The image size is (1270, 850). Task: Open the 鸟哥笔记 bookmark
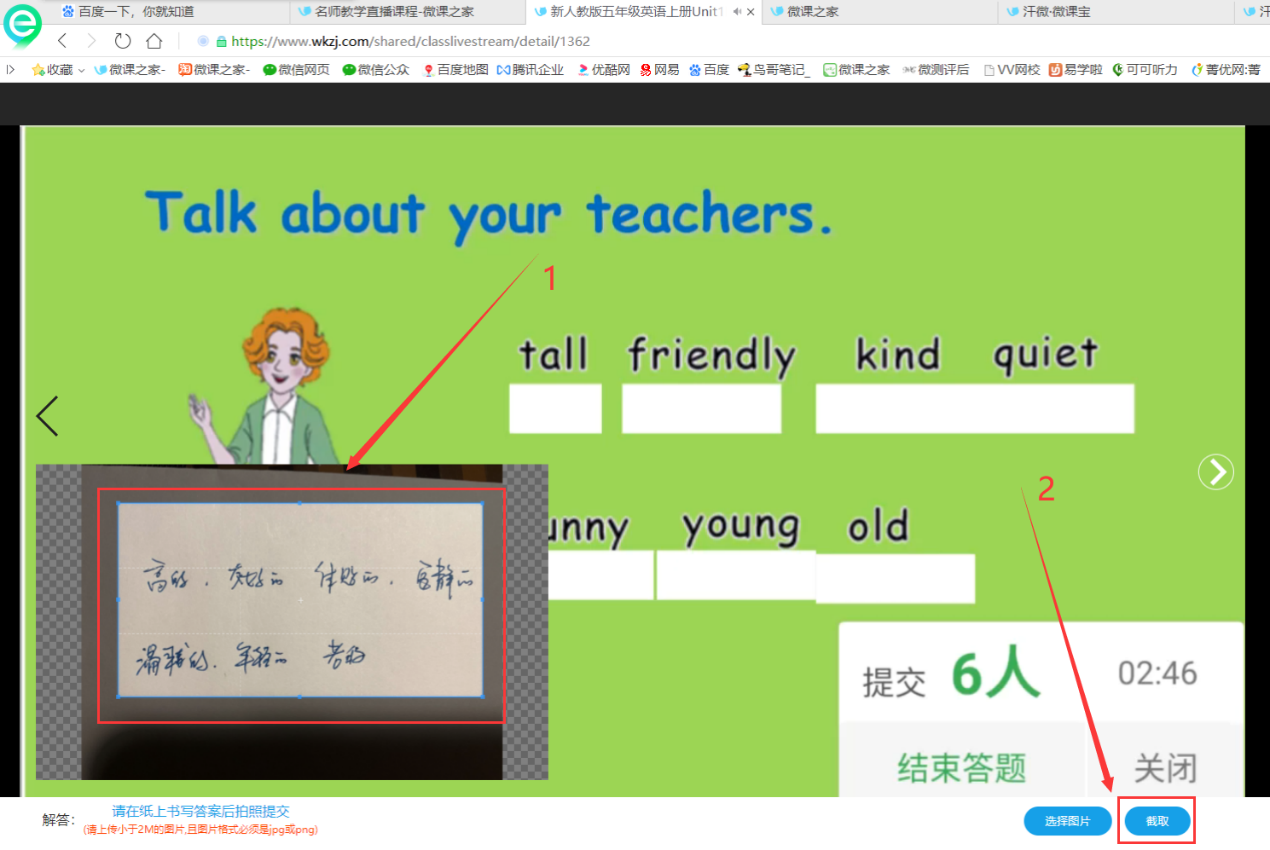774,69
